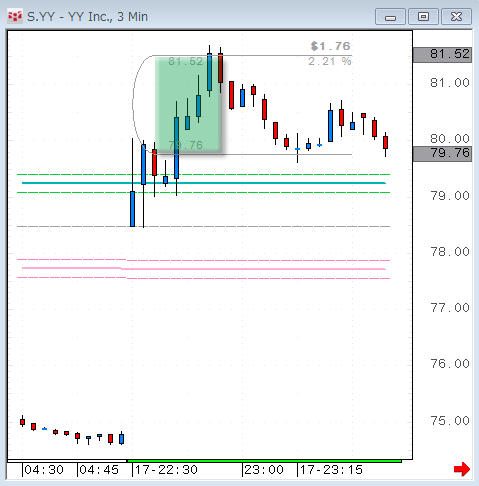Click the 78.00 price axis label
This screenshot has height=486, width=479.
[450, 252]
